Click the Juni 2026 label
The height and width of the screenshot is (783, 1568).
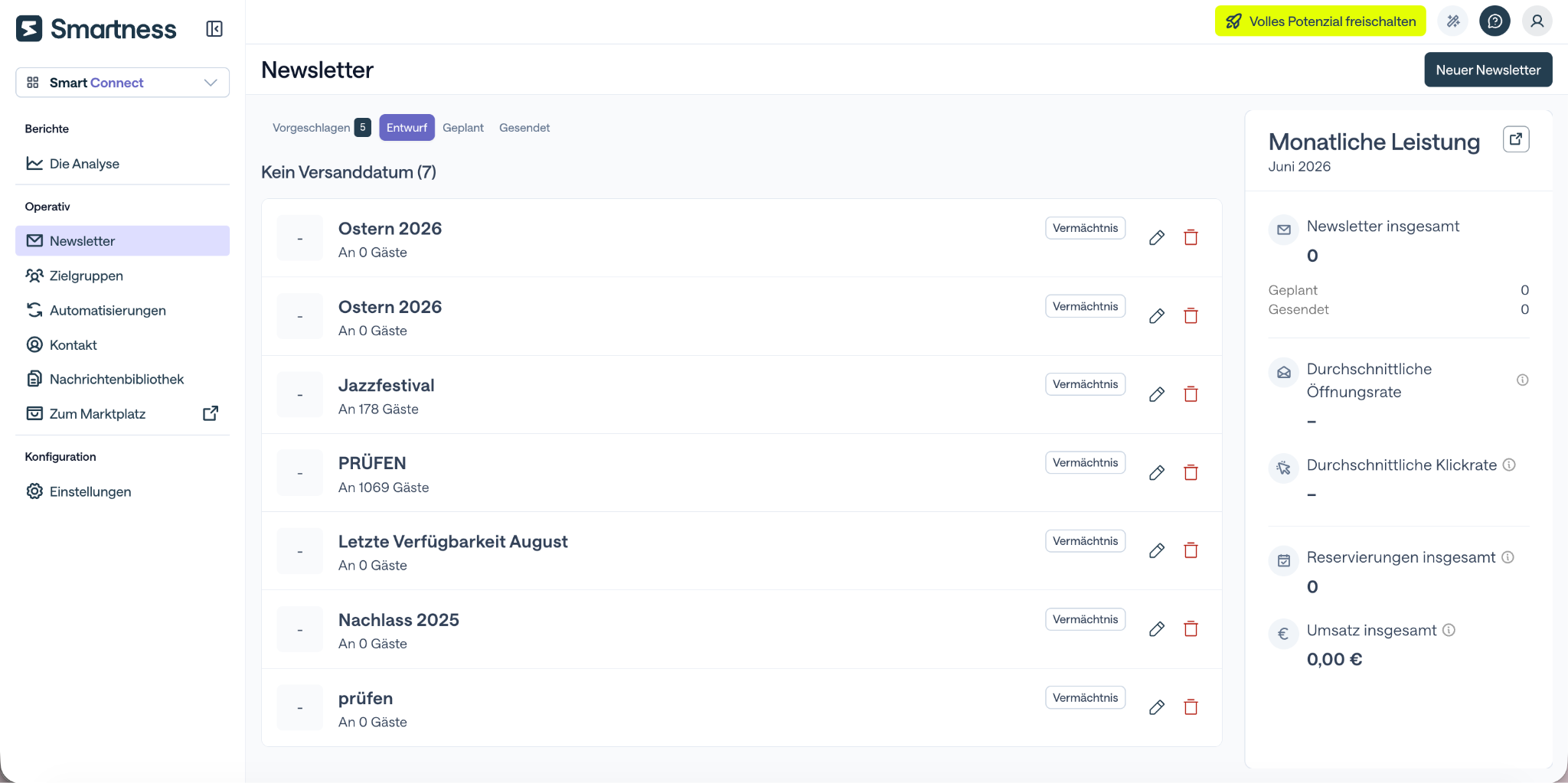coord(1299,167)
